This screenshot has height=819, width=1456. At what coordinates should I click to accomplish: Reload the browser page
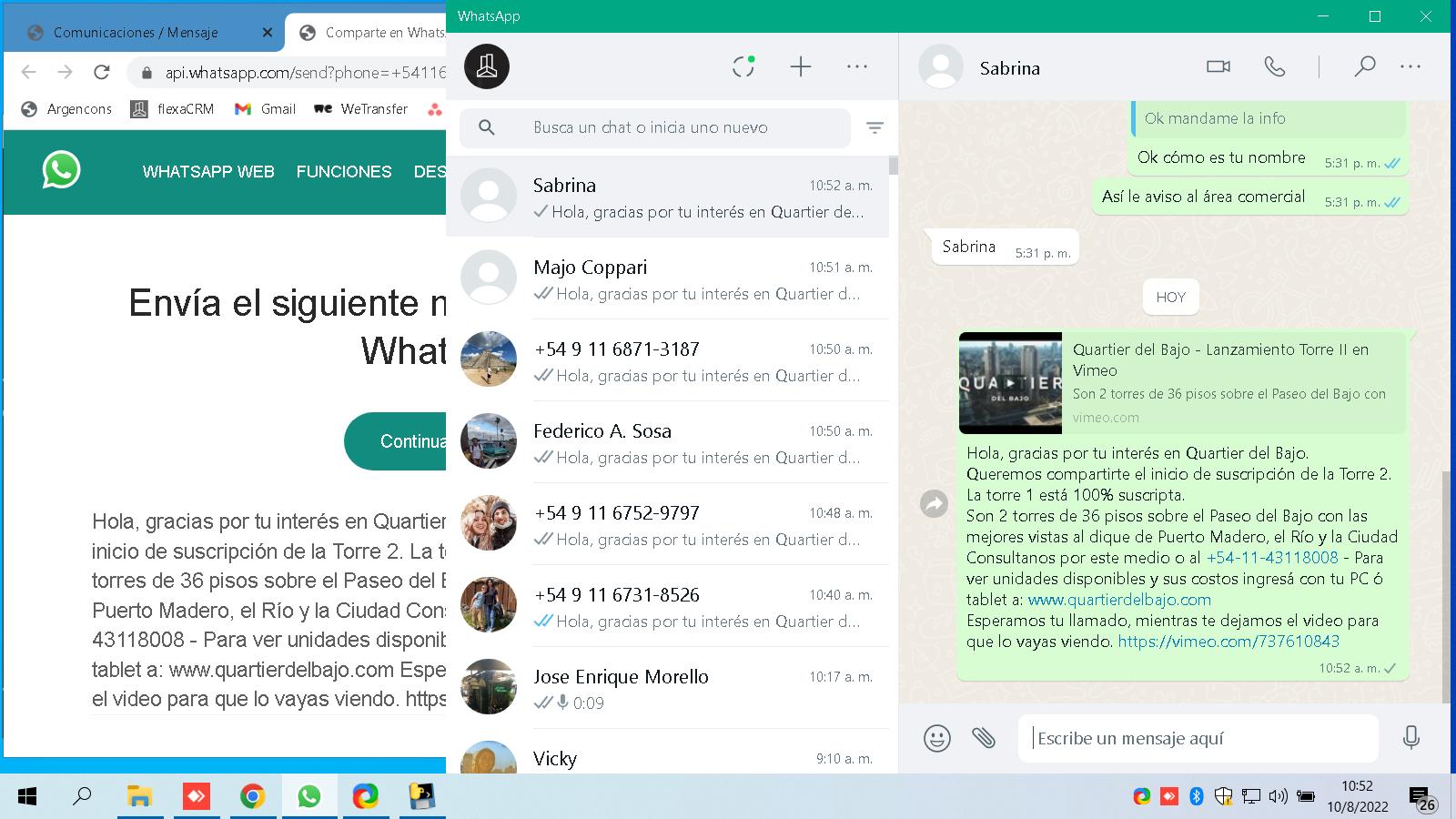(x=102, y=72)
